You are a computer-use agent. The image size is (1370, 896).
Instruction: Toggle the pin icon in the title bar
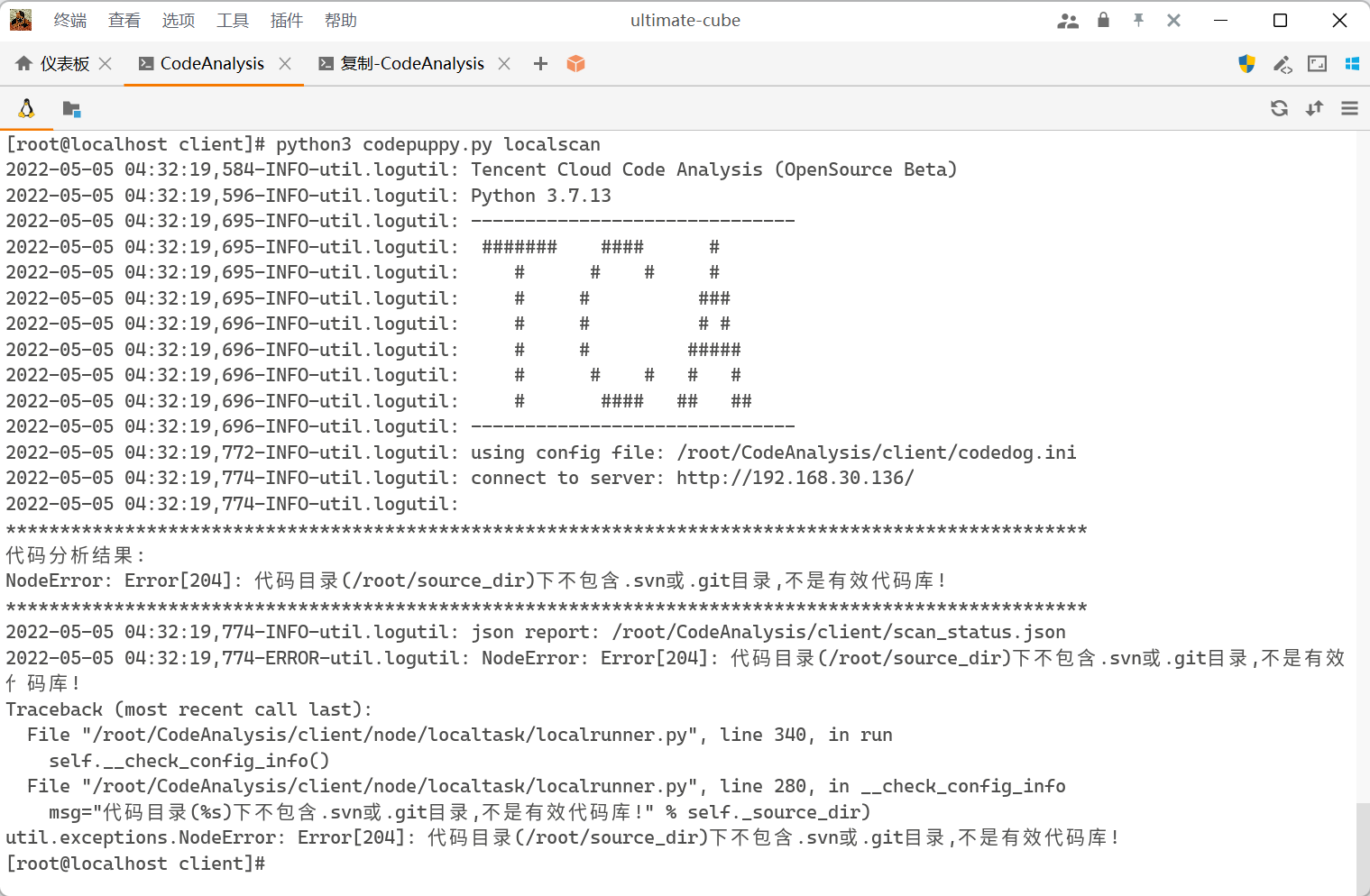click(x=1138, y=20)
